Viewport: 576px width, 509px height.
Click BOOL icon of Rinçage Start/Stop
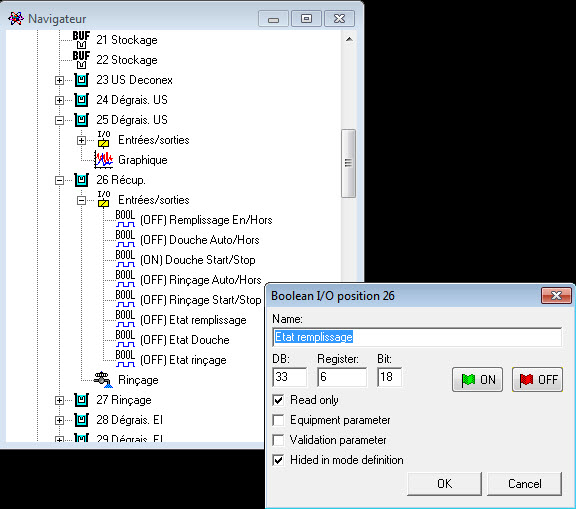click(125, 299)
